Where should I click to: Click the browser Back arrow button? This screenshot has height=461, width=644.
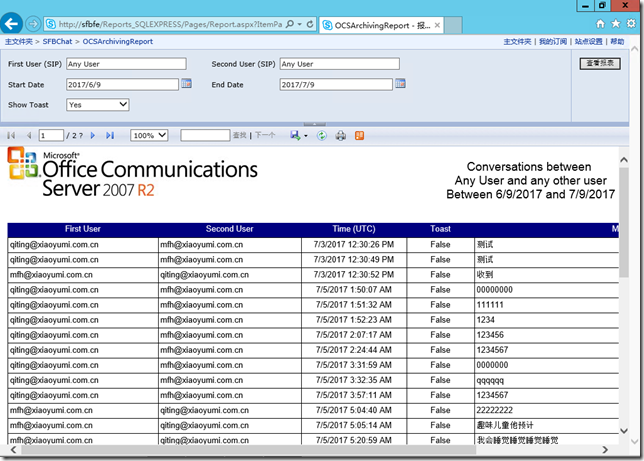[12, 24]
